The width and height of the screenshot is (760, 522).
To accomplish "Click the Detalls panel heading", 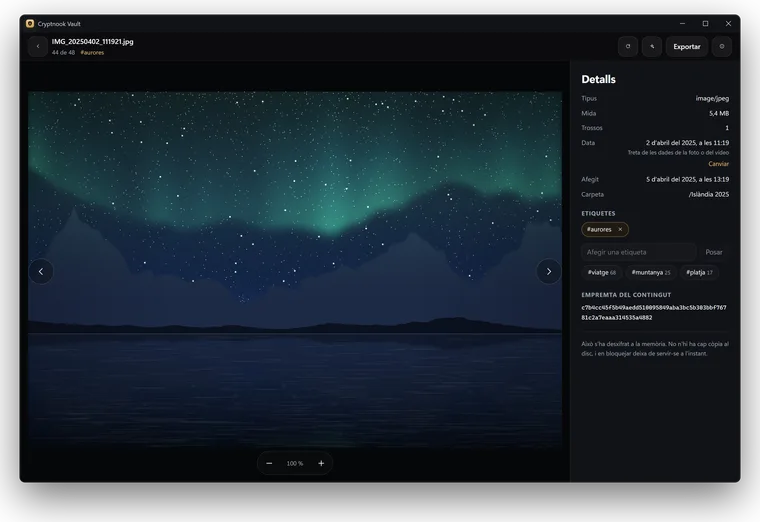I will pos(599,79).
